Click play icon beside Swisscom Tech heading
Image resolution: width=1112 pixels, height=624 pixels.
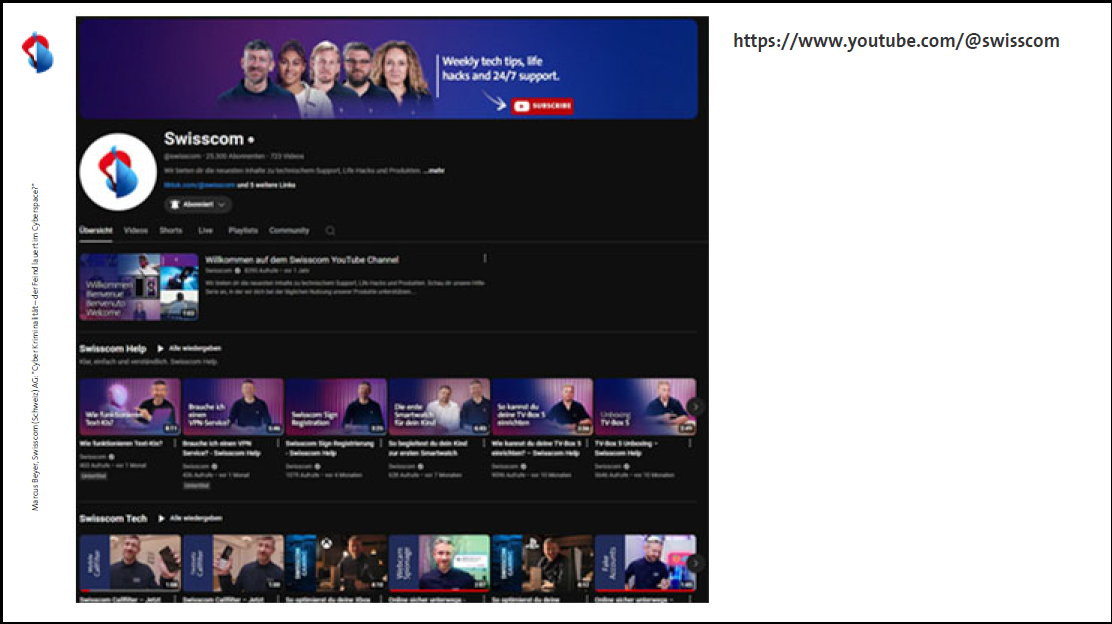tap(161, 518)
